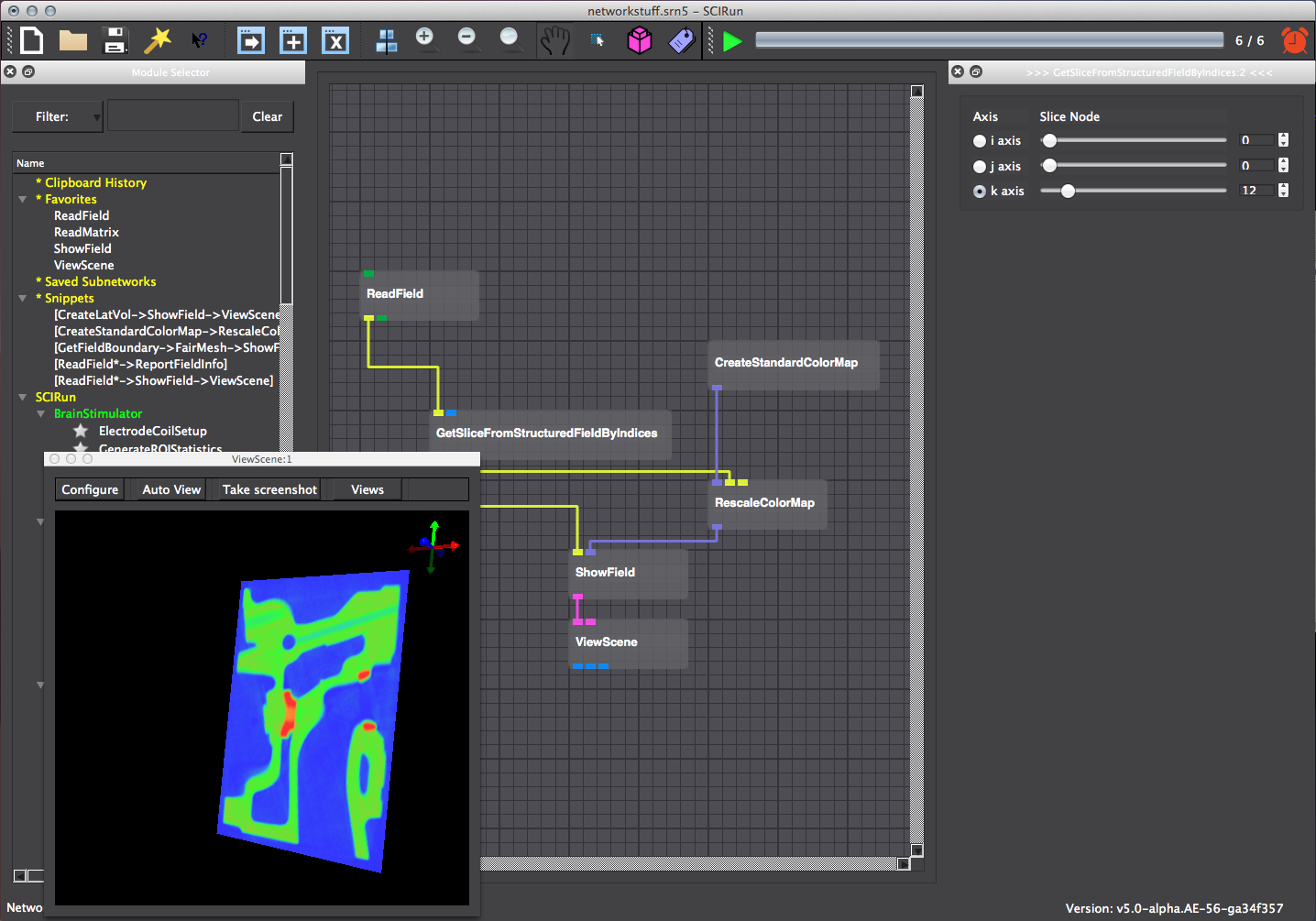The image size is (1316, 921).
Task: Reset network zoom with plain magnifier
Action: point(510,38)
